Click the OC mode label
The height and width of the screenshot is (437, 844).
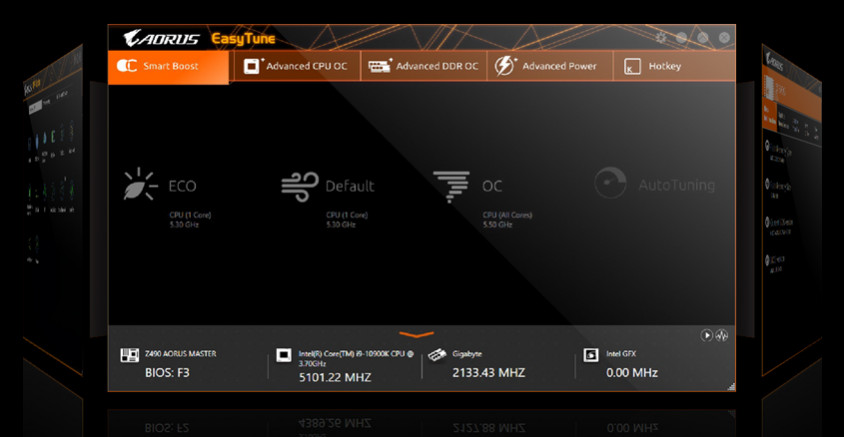point(492,186)
